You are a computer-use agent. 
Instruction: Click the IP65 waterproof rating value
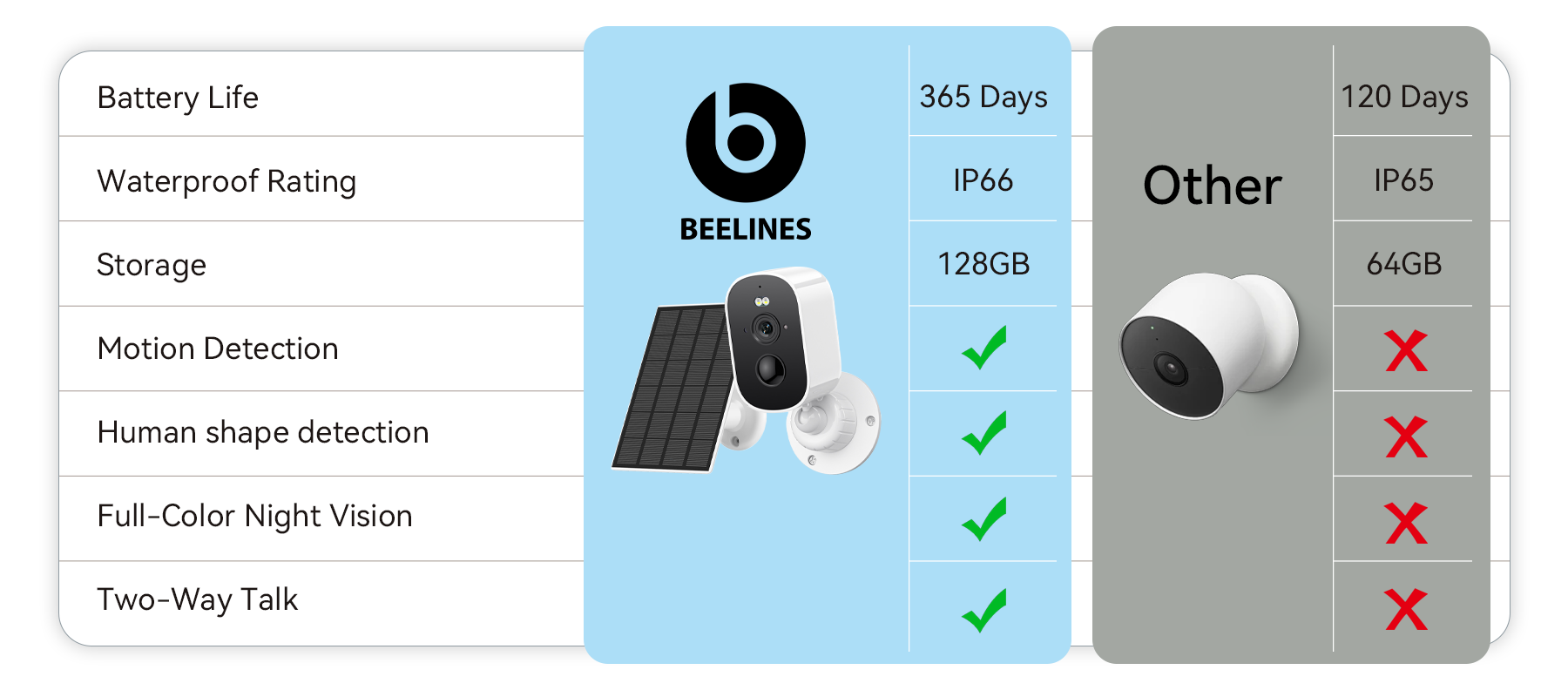pos(1403,180)
